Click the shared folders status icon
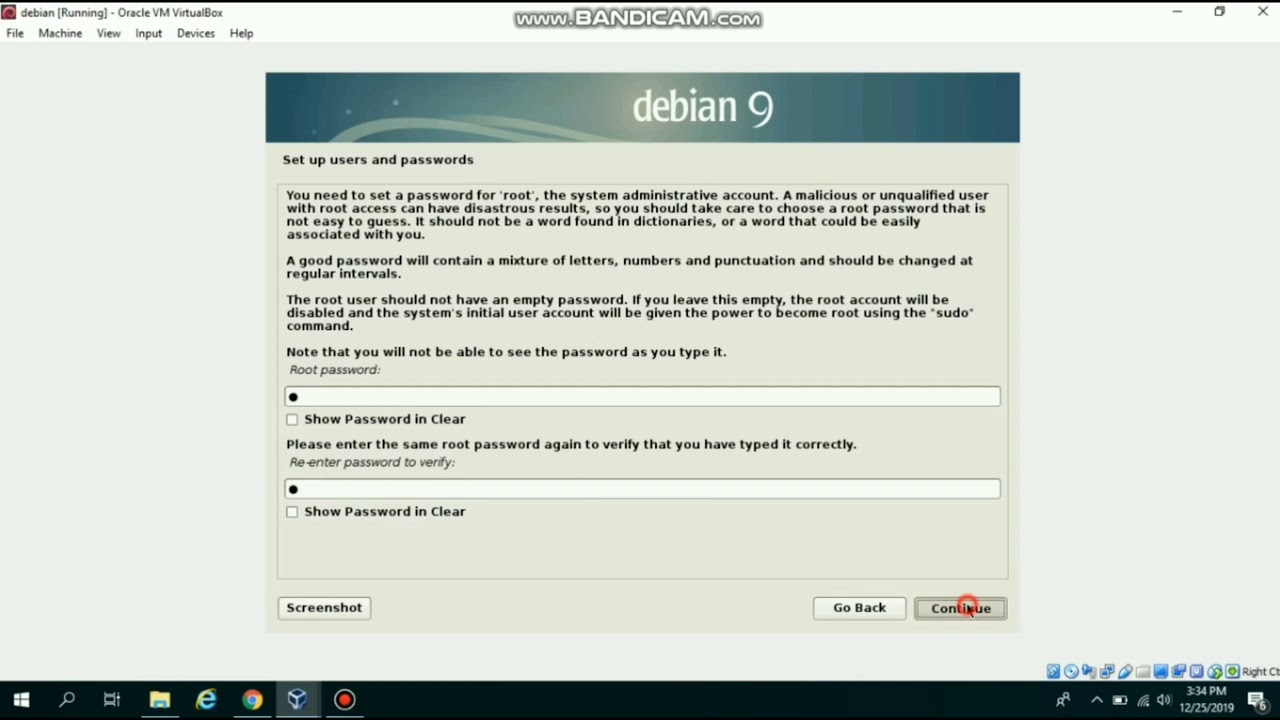The width and height of the screenshot is (1280, 720). [1143, 672]
